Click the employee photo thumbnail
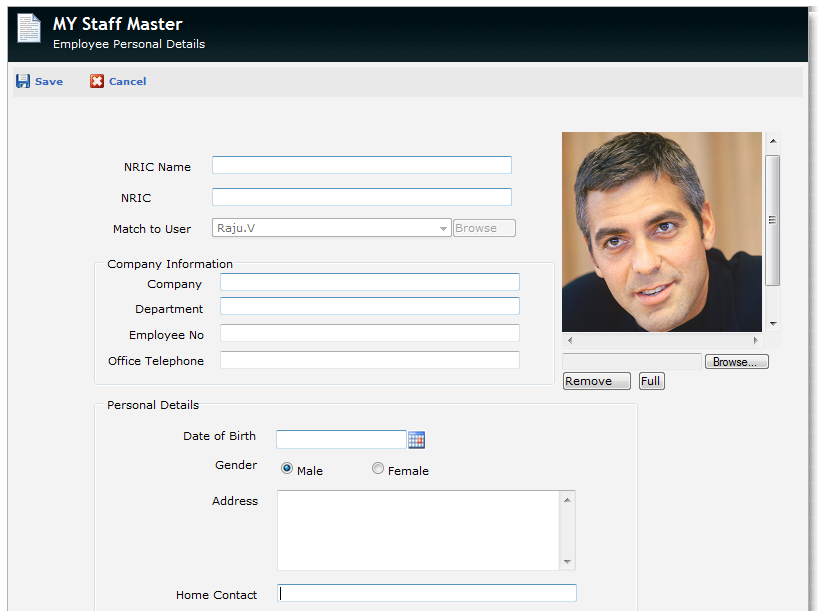This screenshot has width=819, height=611. pos(662,232)
